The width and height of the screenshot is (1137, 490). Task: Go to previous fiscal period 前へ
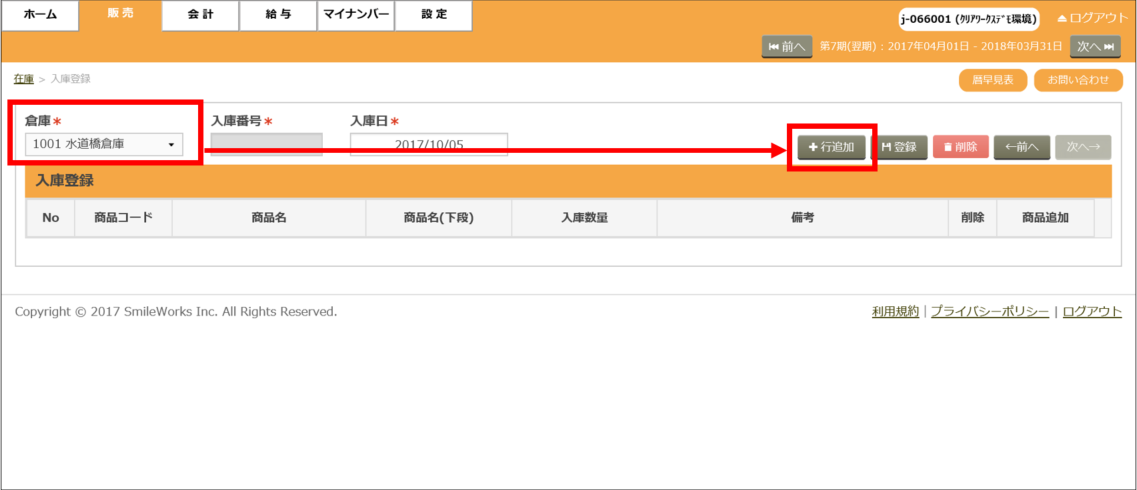(787, 46)
